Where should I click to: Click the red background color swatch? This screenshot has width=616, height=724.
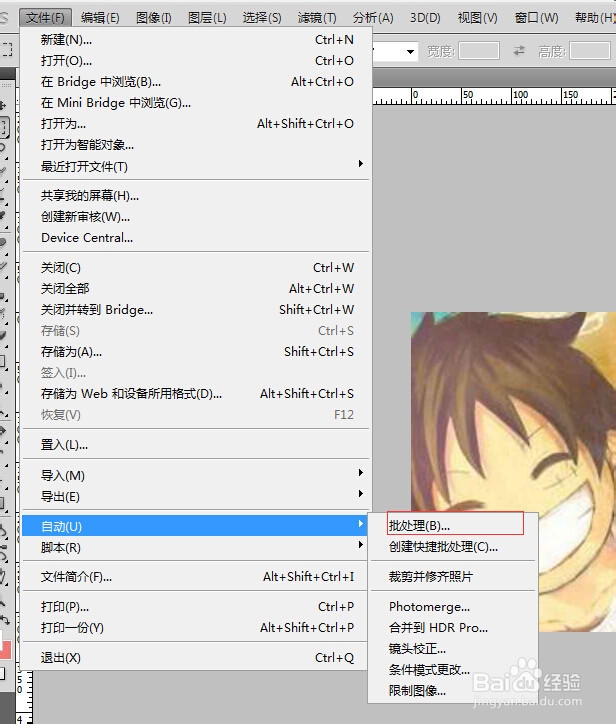point(5,650)
